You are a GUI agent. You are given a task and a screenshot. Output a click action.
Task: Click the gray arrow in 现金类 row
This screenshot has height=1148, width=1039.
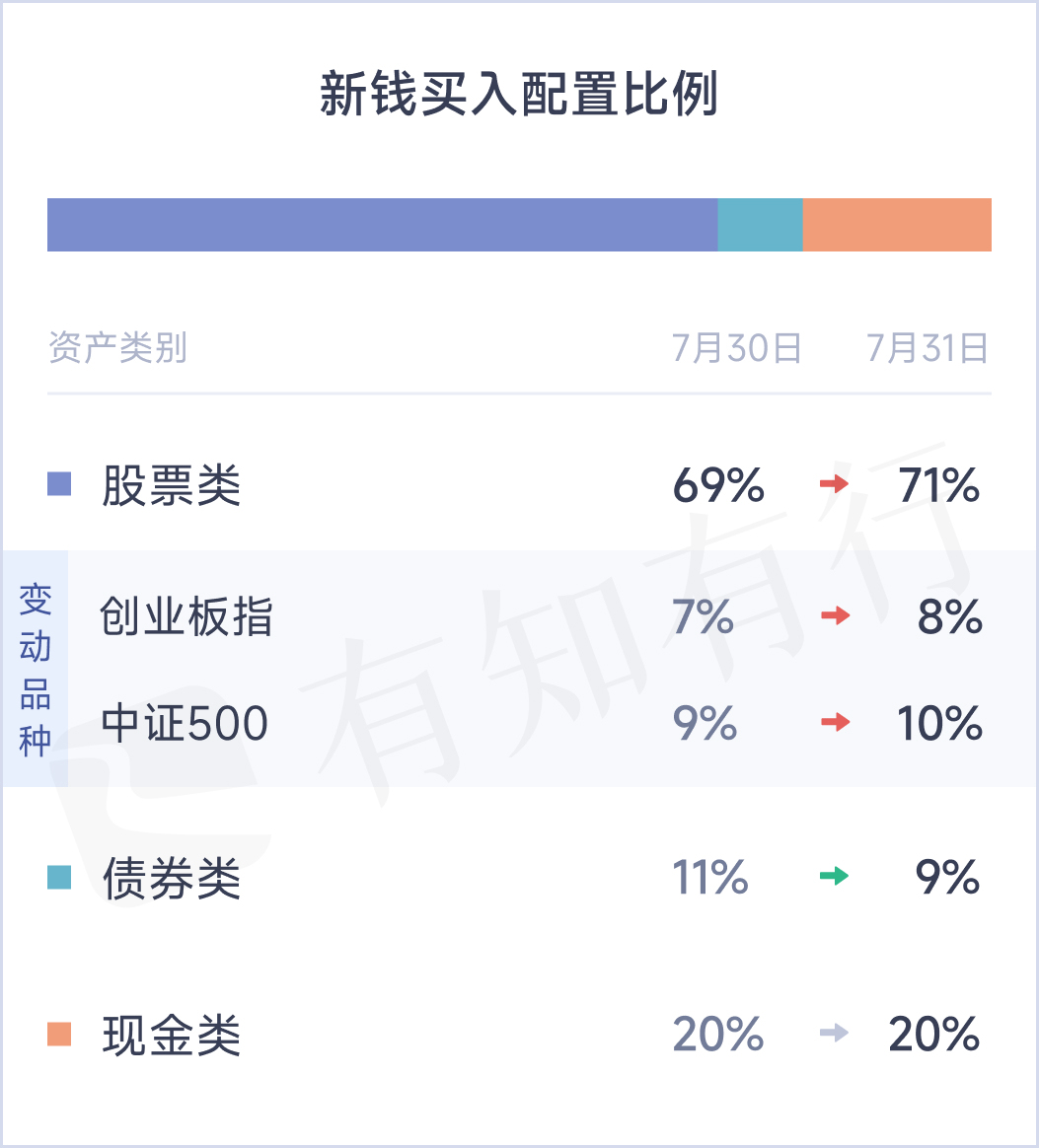pos(834,1033)
